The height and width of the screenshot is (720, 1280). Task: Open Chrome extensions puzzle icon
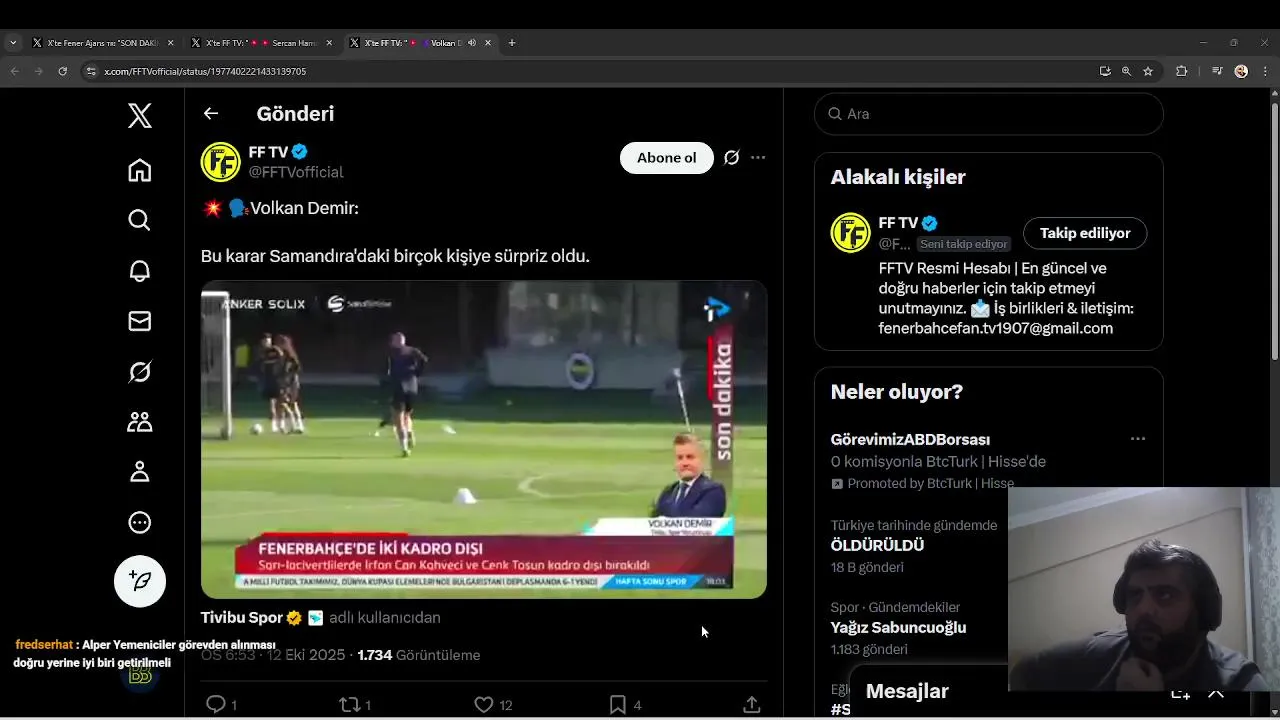pos(1182,71)
